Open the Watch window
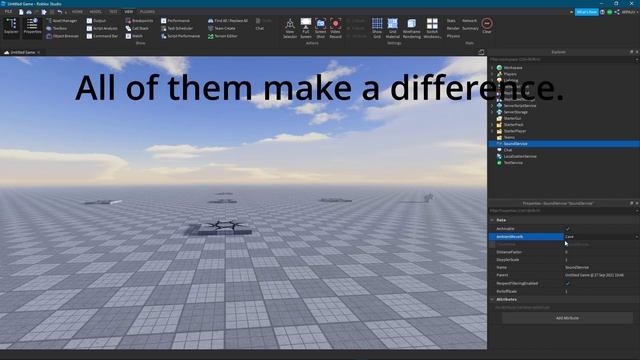The image size is (640, 360). pos(134,36)
